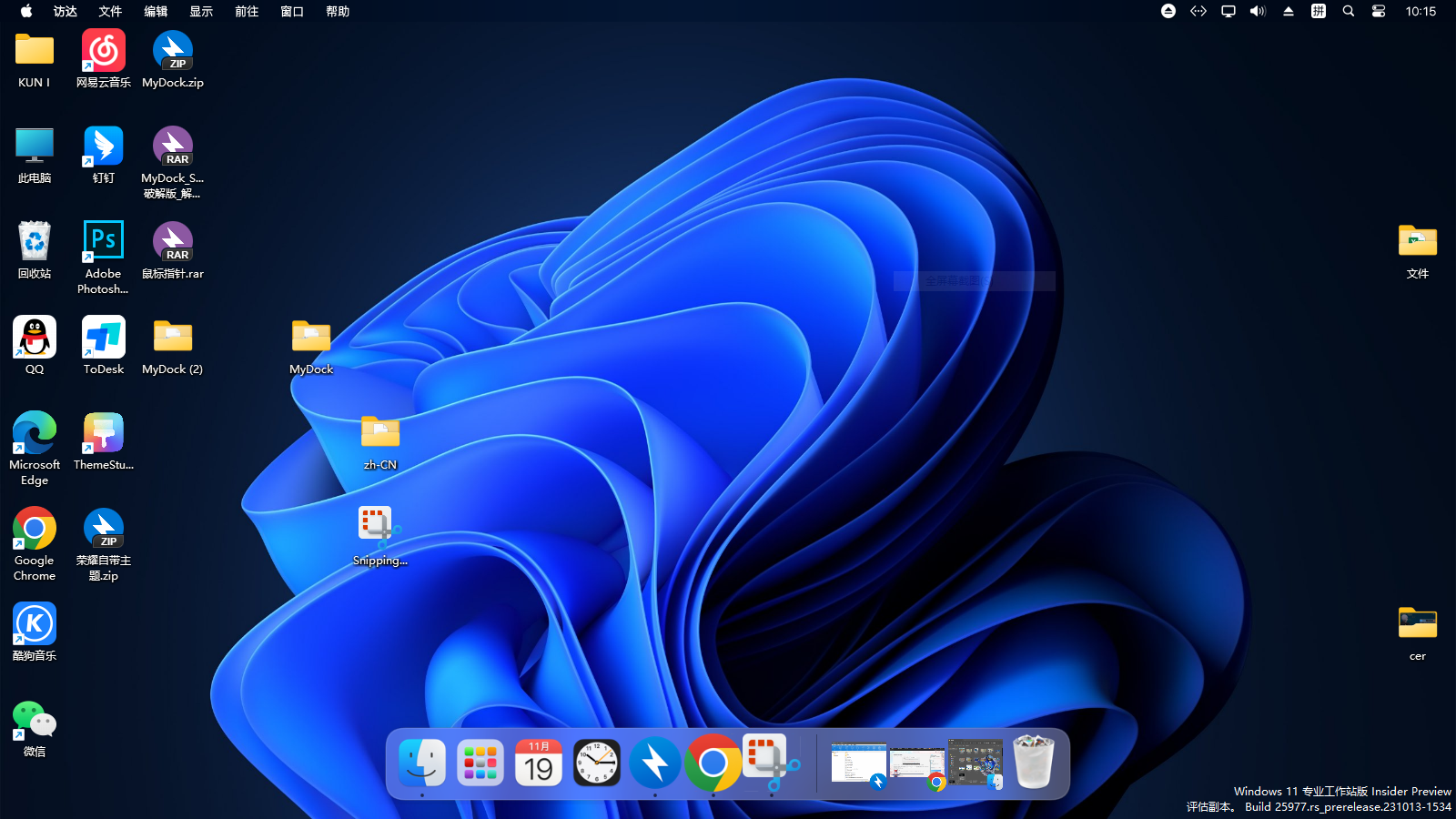Open Control Center toggles in menu bar
Image resolution: width=1456 pixels, height=819 pixels.
(1379, 12)
